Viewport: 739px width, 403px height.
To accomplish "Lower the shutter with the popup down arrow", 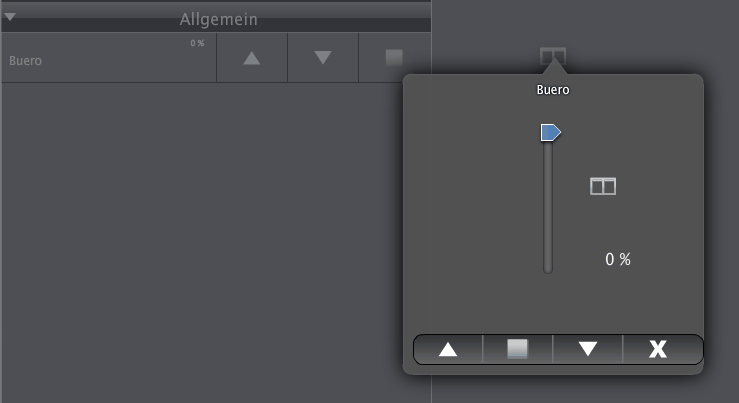I will (x=588, y=349).
